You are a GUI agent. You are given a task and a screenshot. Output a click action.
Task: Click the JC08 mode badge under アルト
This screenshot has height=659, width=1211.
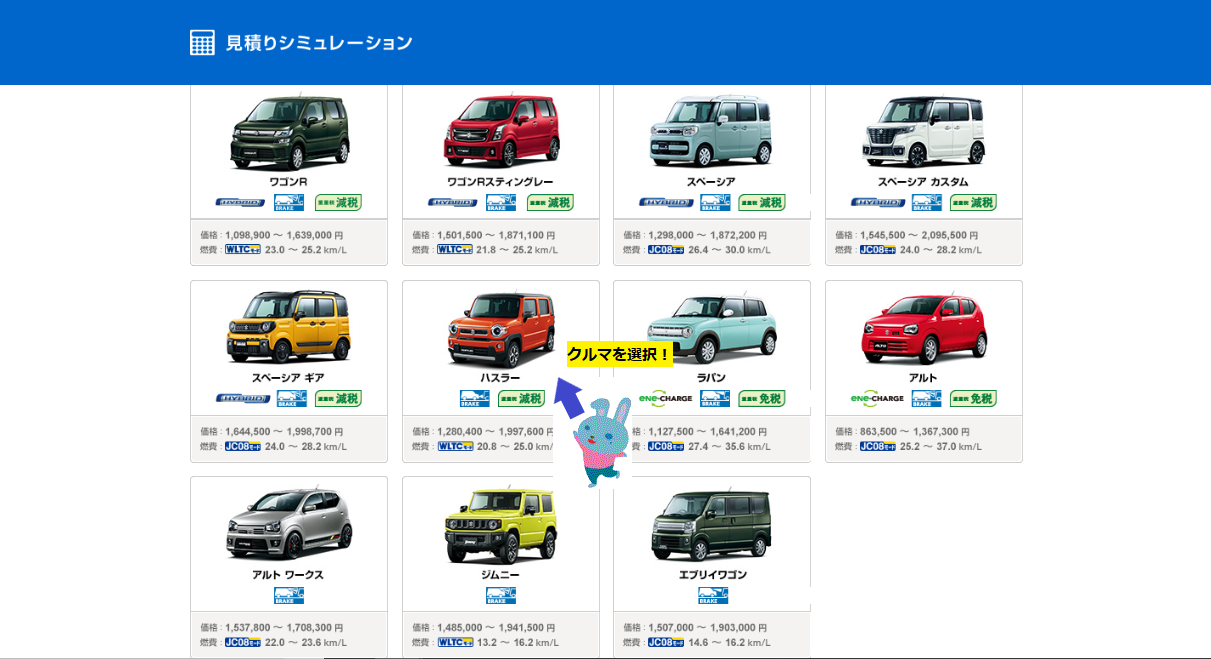coord(878,446)
